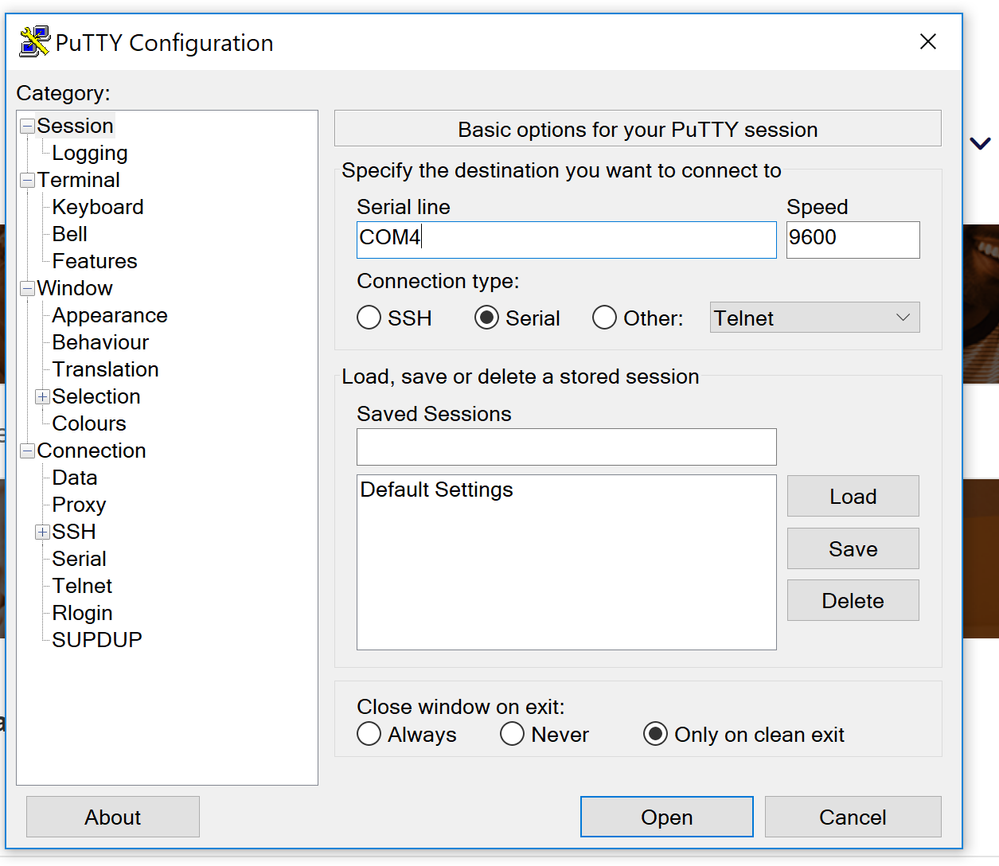This screenshot has width=999, height=866.
Task: Expand the SSH category in tree
Action: (x=43, y=532)
